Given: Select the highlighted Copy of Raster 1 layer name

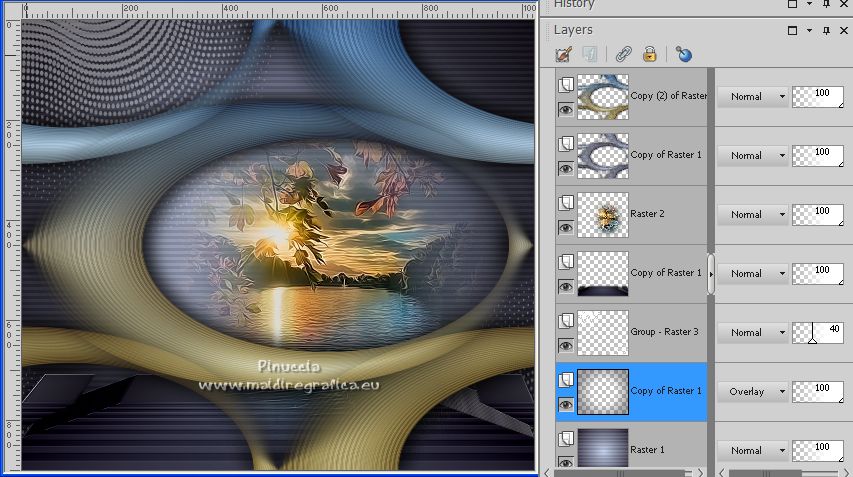Looking at the screenshot, I should point(666,391).
